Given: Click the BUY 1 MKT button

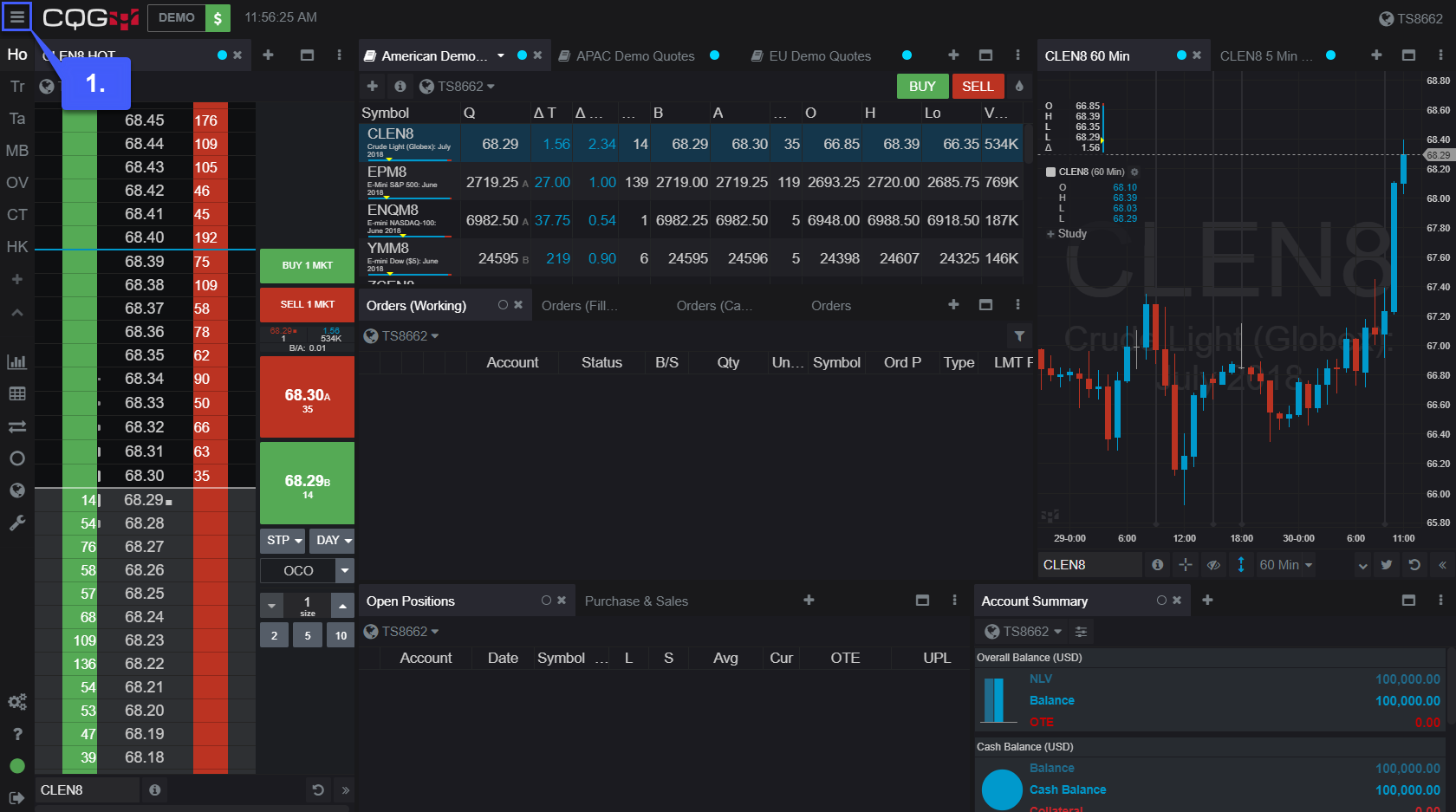Looking at the screenshot, I should pyautogui.click(x=307, y=266).
